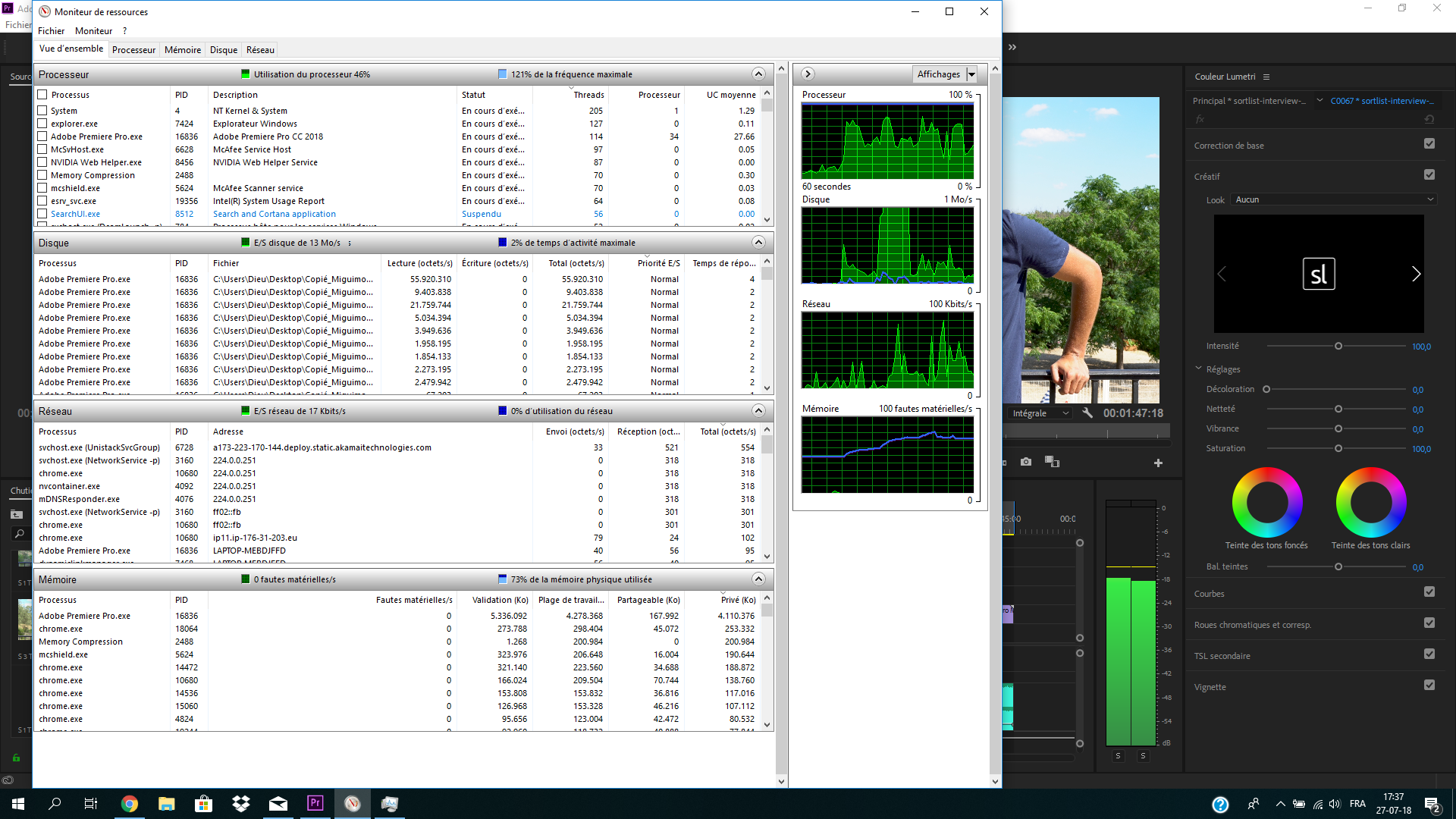1456x819 pixels.
Task: Sort processes by UC moyenne column
Action: point(724,95)
